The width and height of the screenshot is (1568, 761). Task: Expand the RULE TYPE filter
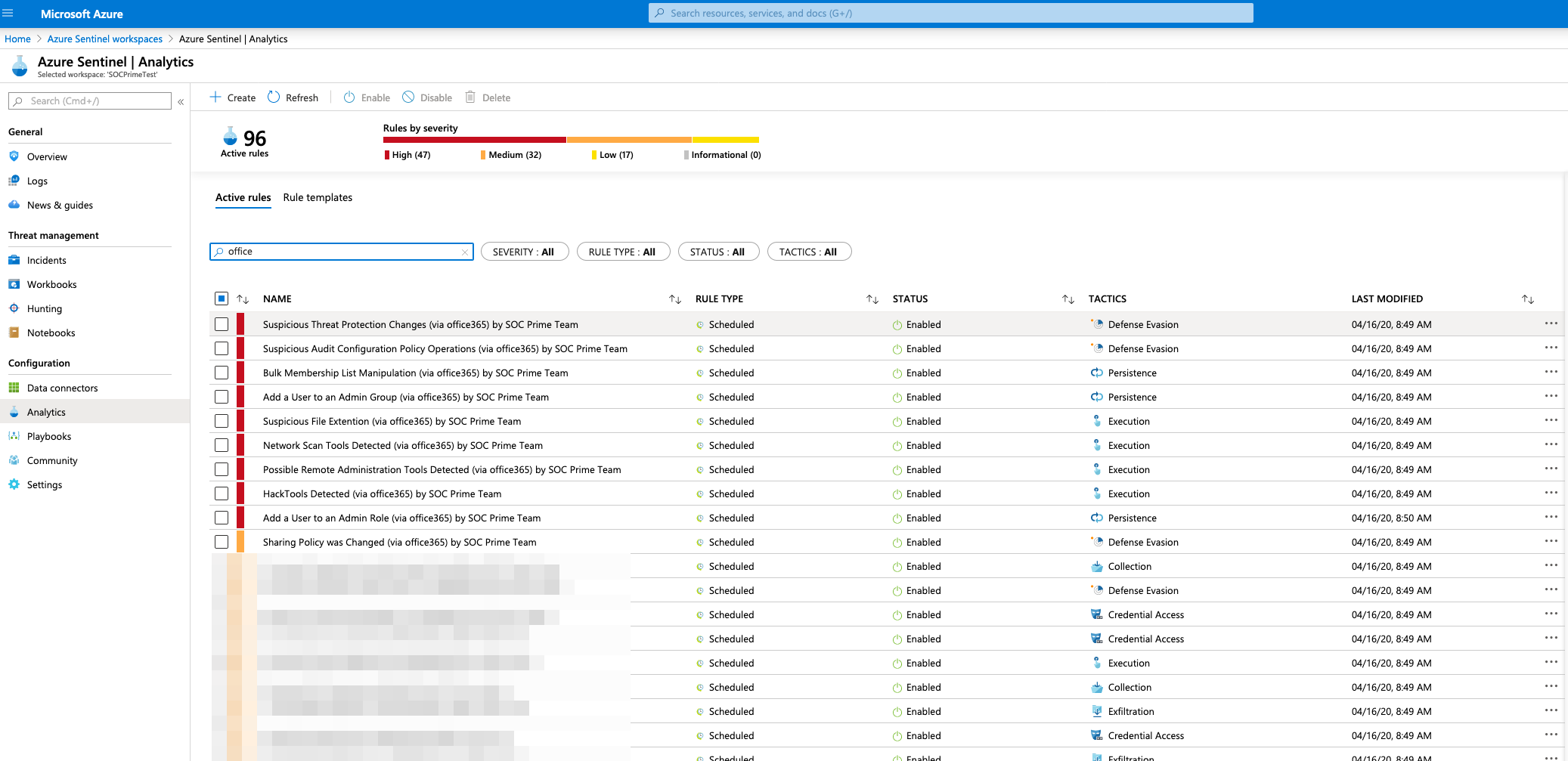click(x=623, y=252)
